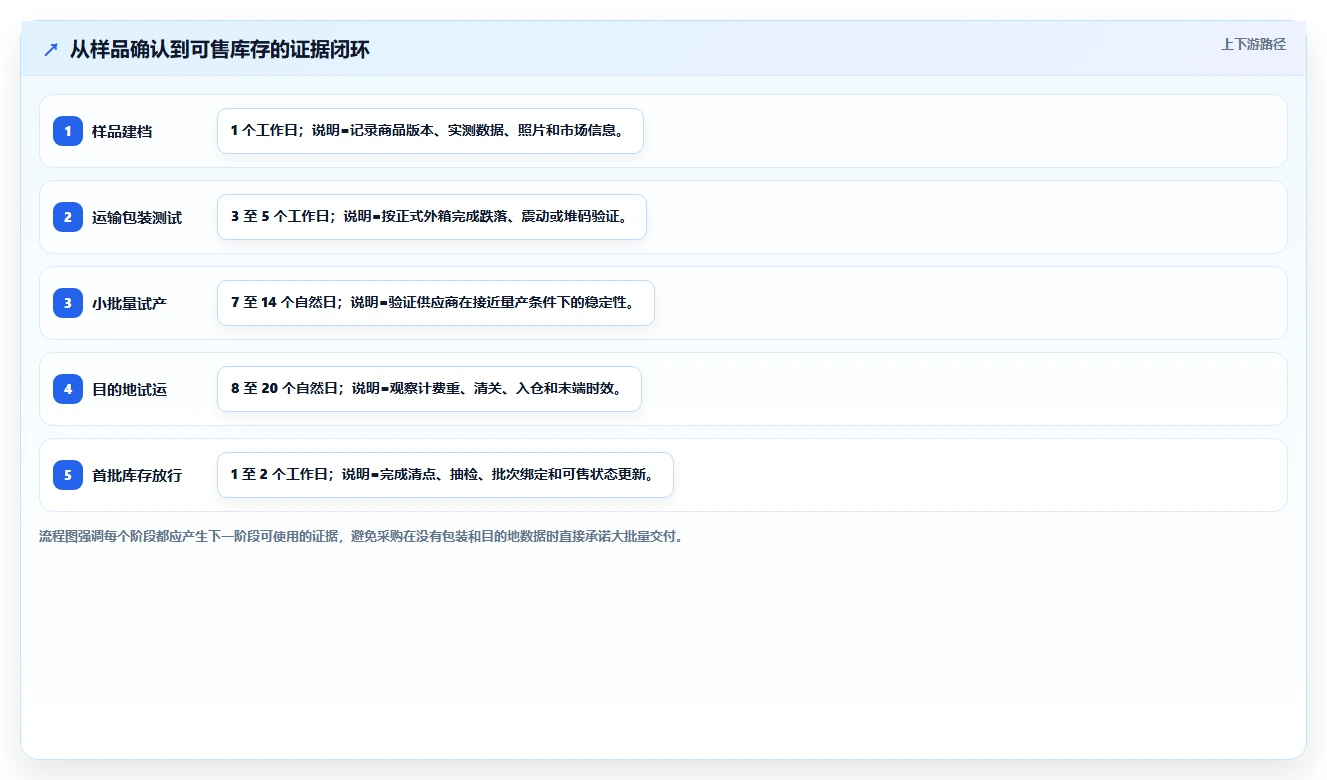This screenshot has height=780, width=1327.
Task: Select the 运输包装测试 step label
Action: (137, 217)
